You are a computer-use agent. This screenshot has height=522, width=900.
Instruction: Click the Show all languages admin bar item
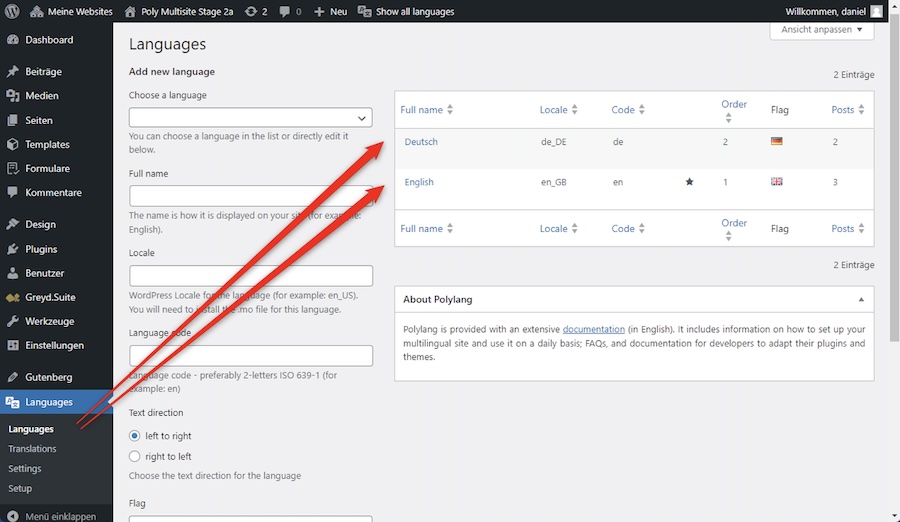click(414, 12)
